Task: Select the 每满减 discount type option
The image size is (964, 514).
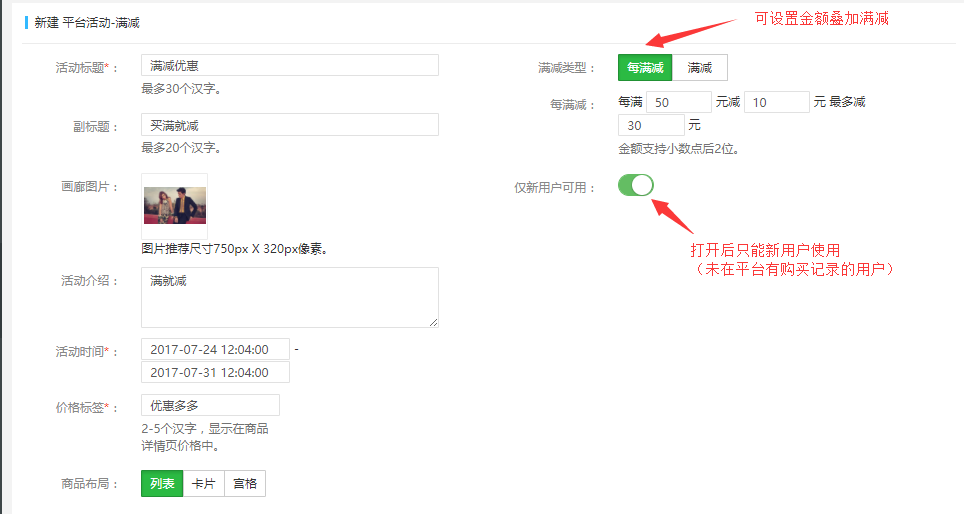Action: click(645, 68)
